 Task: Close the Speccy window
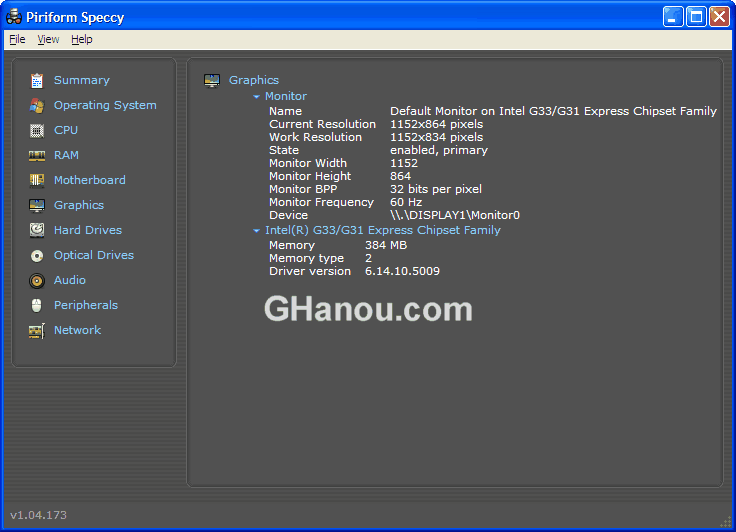point(719,17)
